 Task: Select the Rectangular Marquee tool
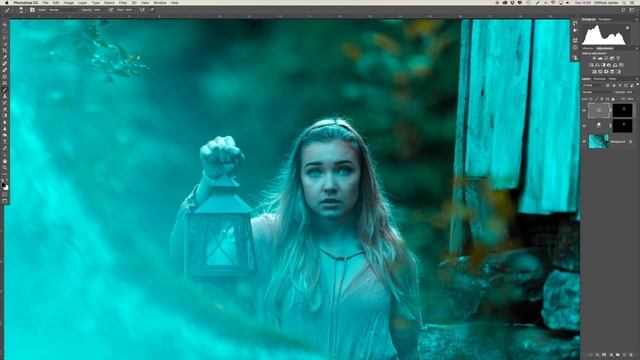click(x=5, y=31)
